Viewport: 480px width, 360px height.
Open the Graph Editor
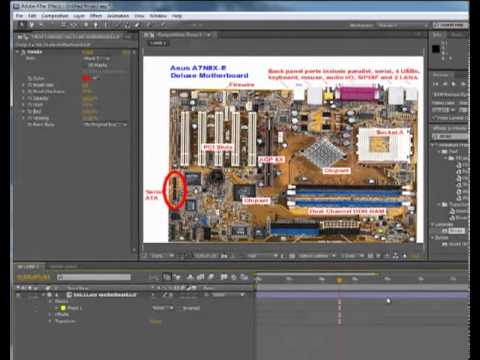click(x=245, y=277)
